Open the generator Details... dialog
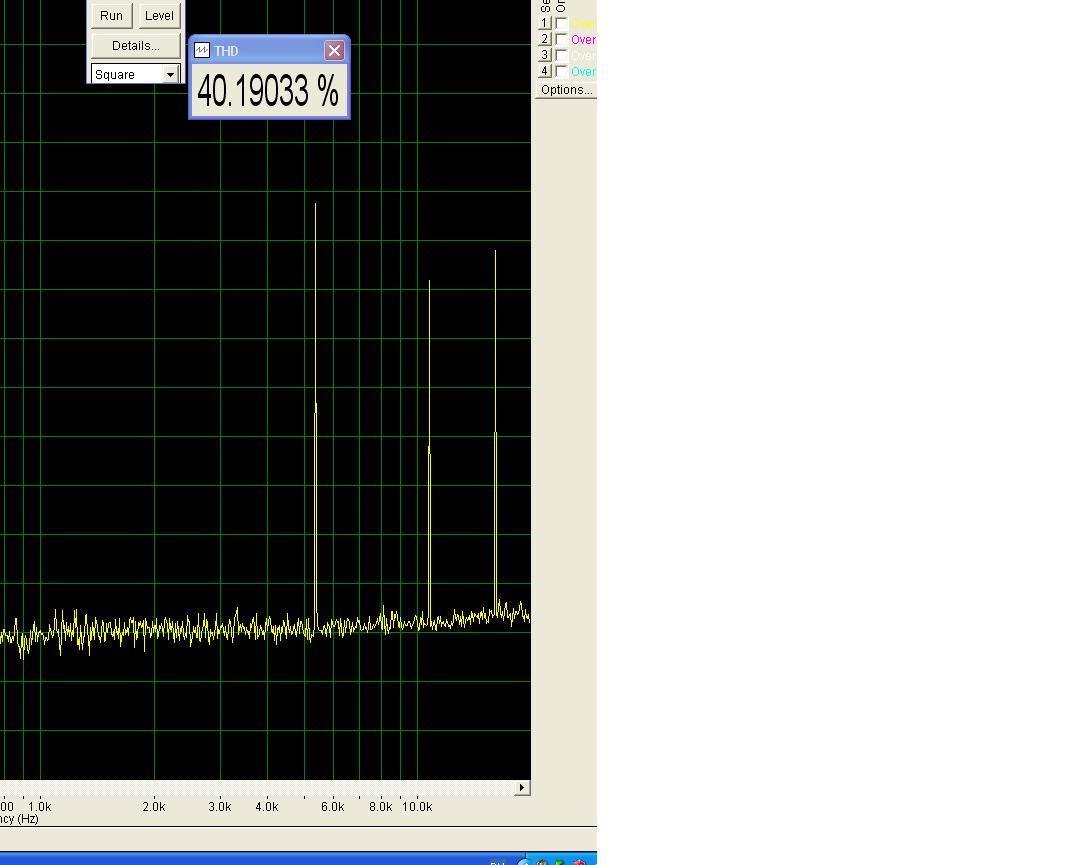 (x=135, y=46)
